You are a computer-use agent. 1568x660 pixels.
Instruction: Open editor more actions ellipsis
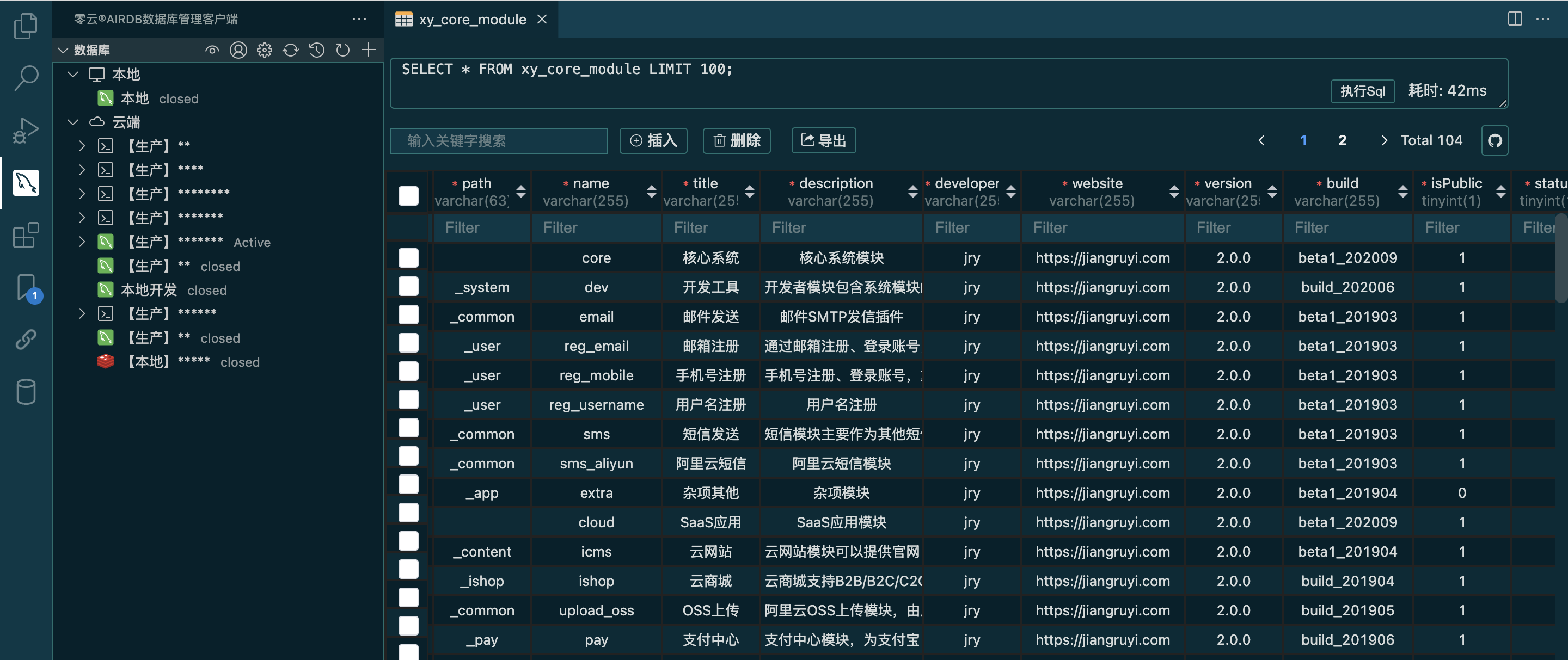pyautogui.click(x=1543, y=19)
